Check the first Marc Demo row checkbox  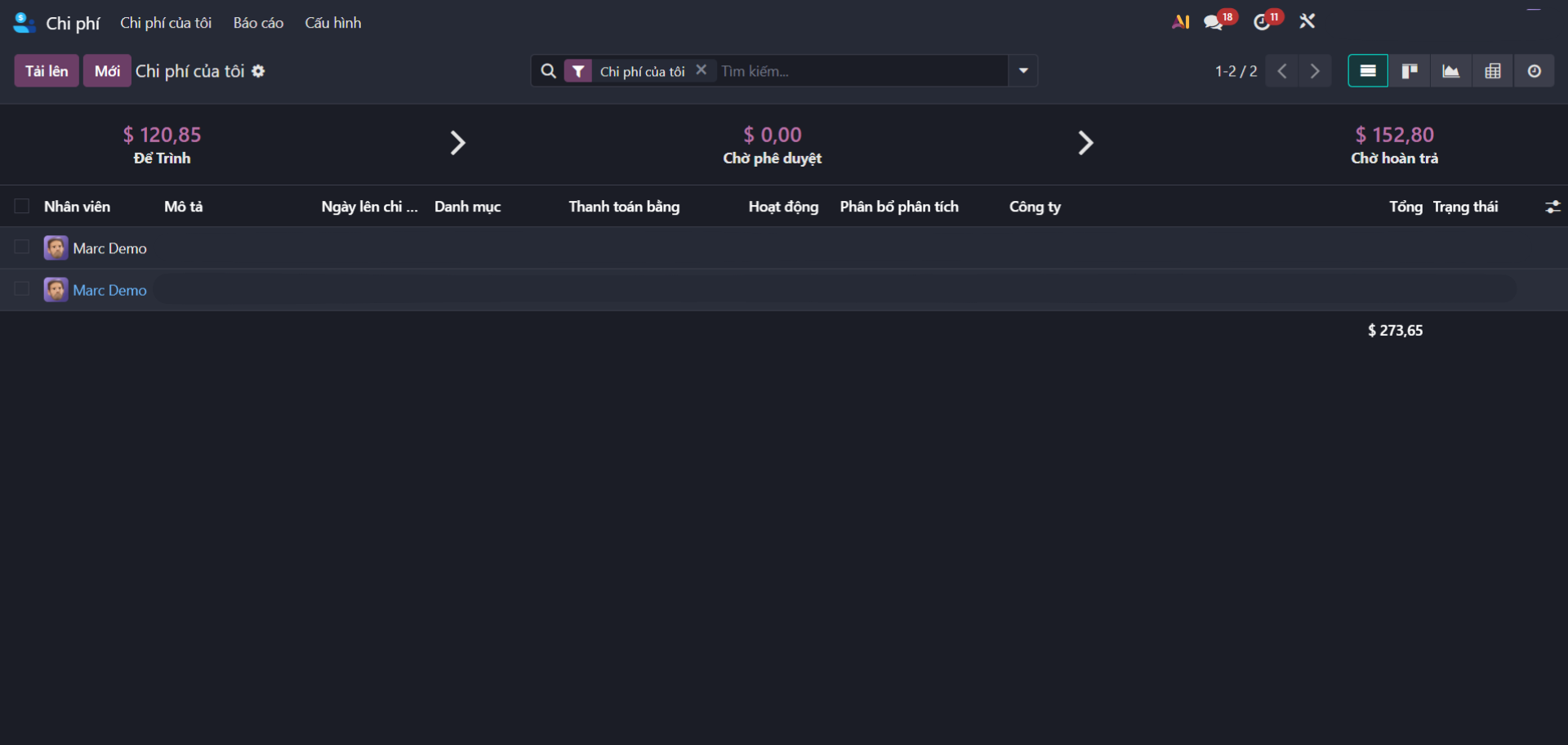[x=22, y=247]
